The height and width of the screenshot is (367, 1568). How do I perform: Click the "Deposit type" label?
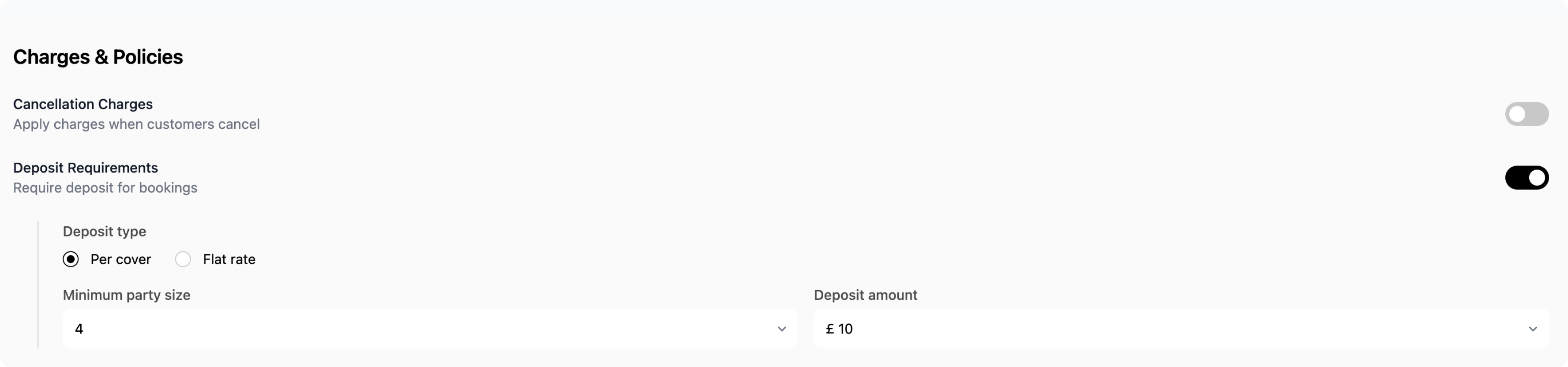click(x=104, y=231)
